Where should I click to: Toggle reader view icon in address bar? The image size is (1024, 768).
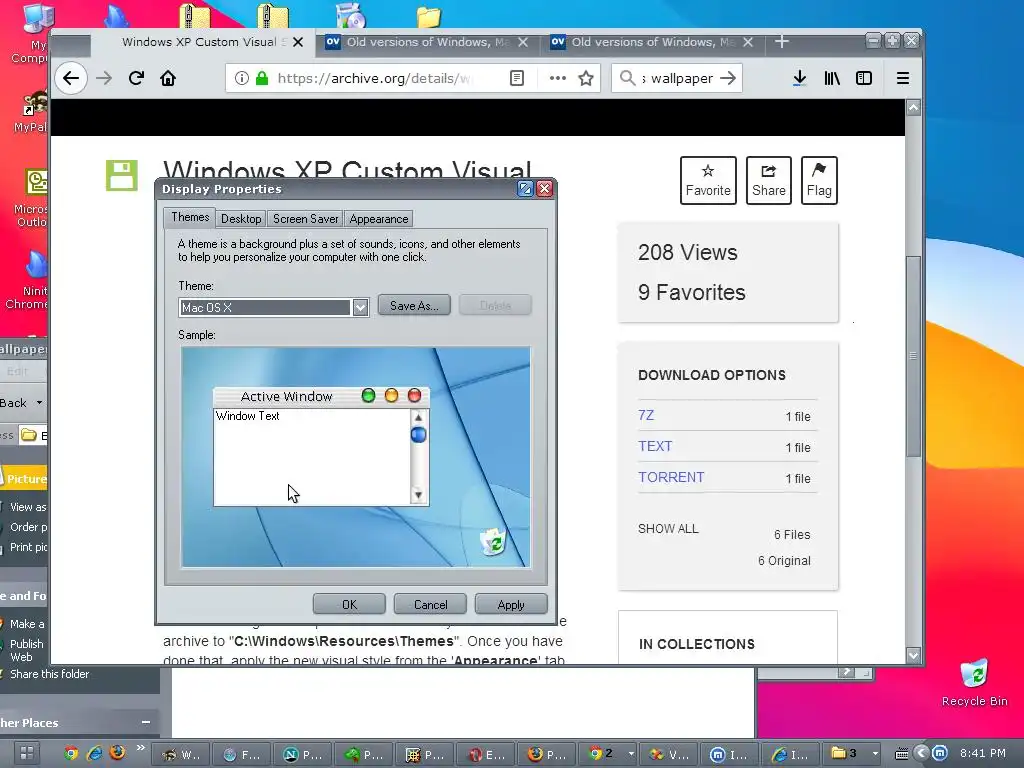pos(517,78)
